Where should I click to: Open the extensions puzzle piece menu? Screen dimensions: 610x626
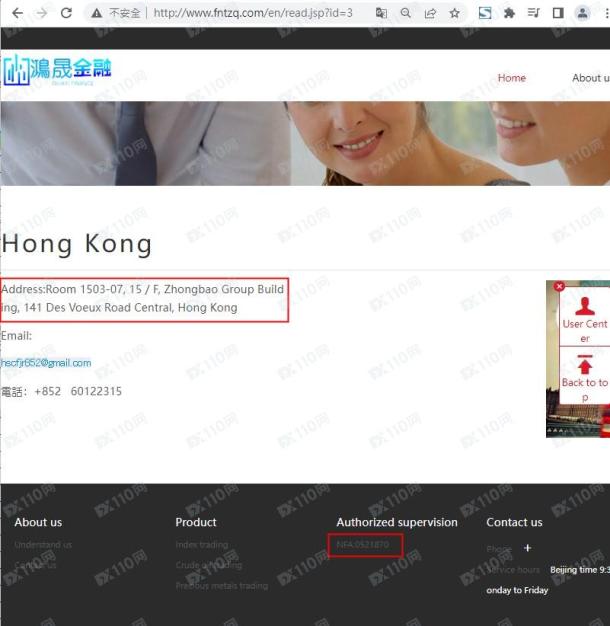pos(509,13)
